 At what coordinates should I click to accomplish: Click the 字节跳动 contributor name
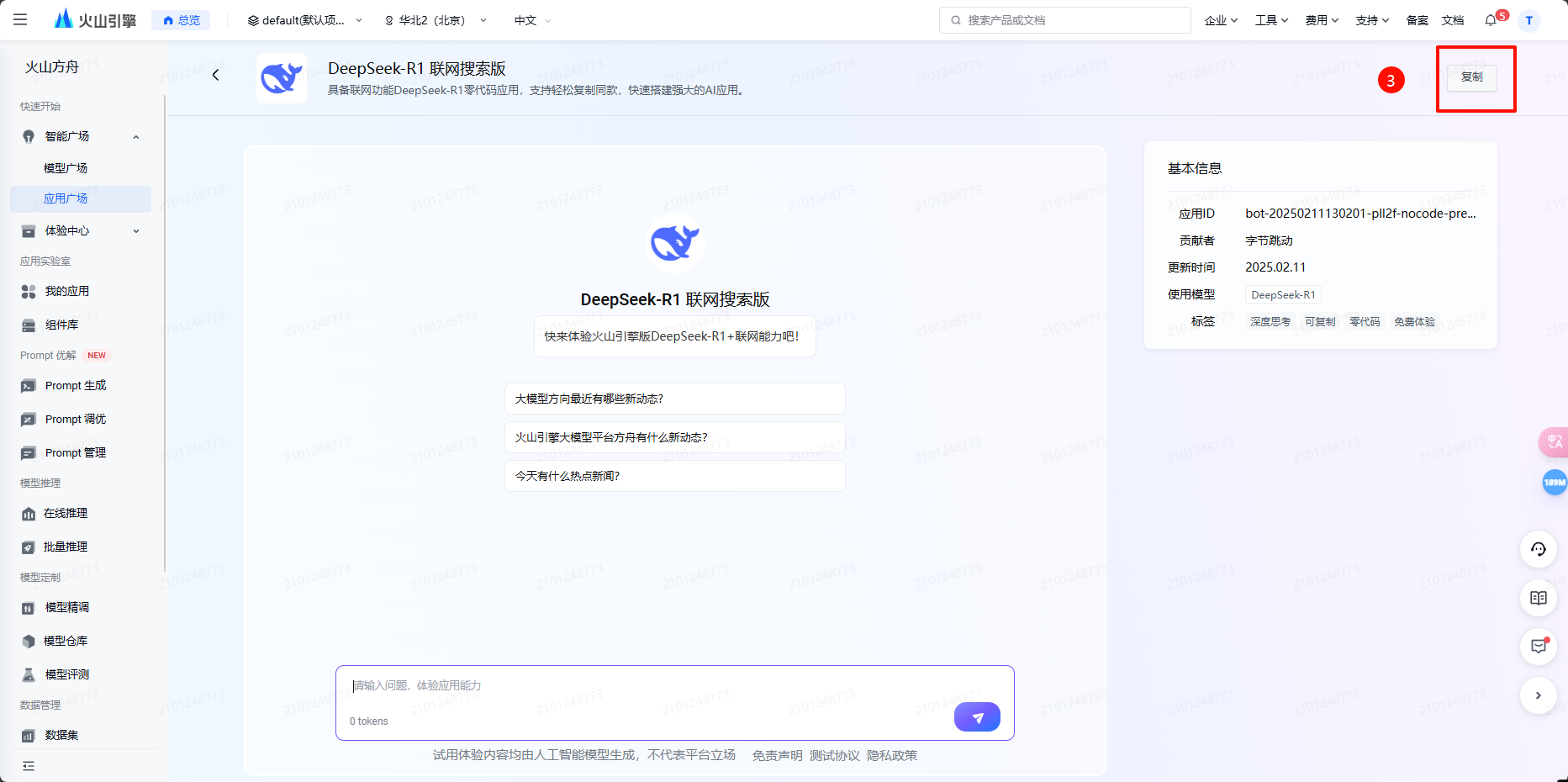[1269, 240]
